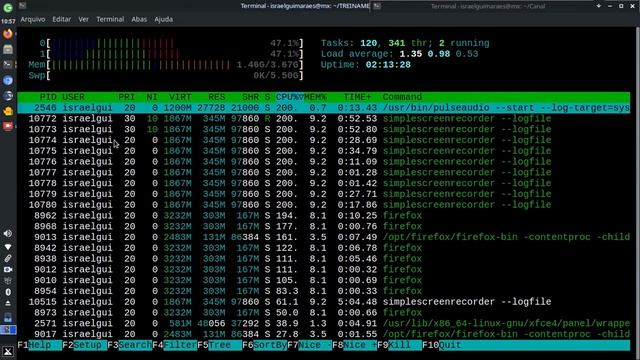Viewport: 640px width, 360px height.
Task: Select xfce4 panel wrapper row PID 2571
Action: (x=324, y=323)
